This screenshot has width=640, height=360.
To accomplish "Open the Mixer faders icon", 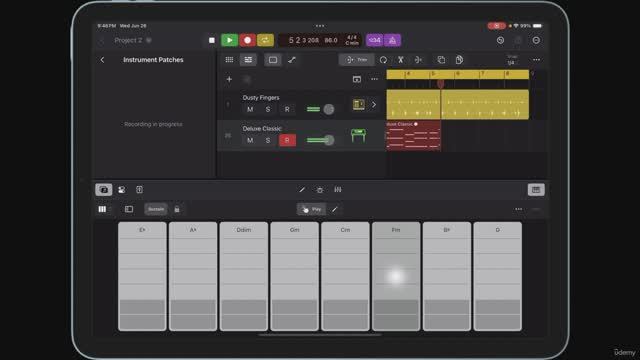I will [x=338, y=190].
